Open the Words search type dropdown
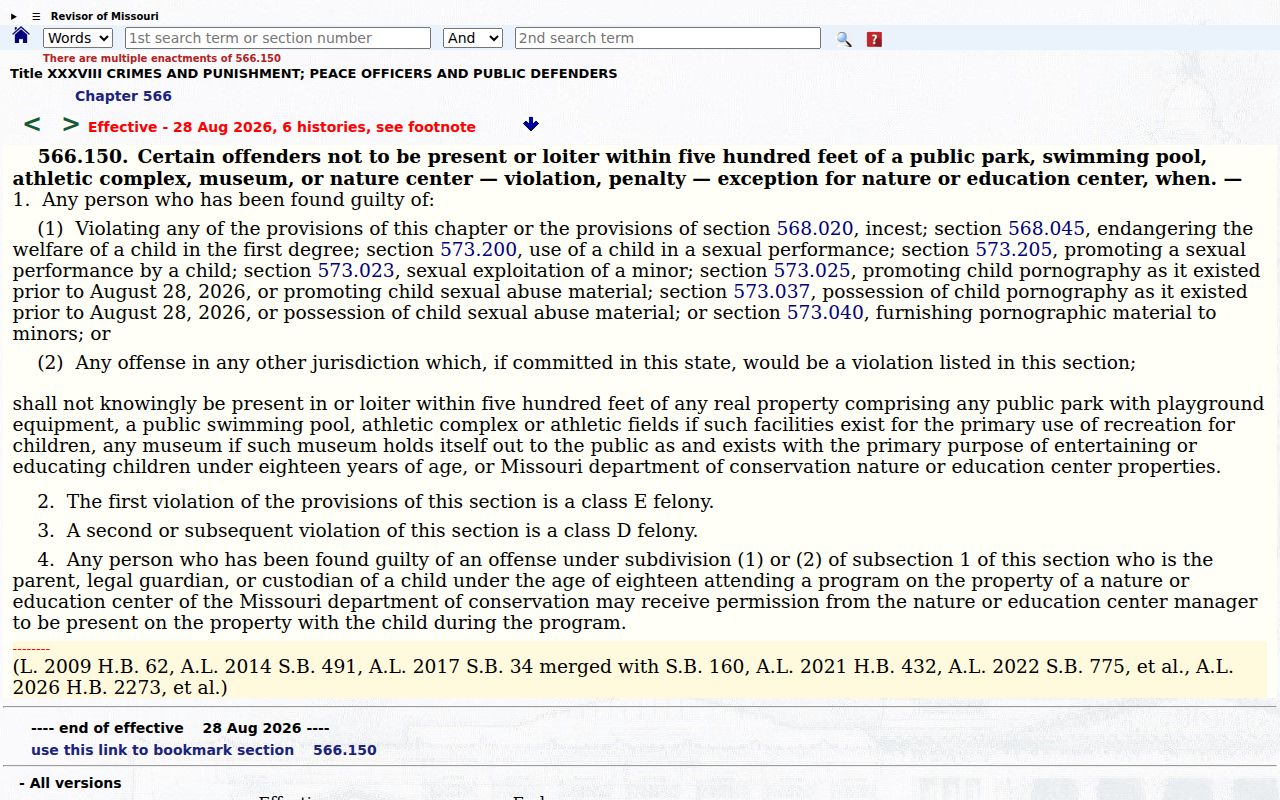 [78, 38]
